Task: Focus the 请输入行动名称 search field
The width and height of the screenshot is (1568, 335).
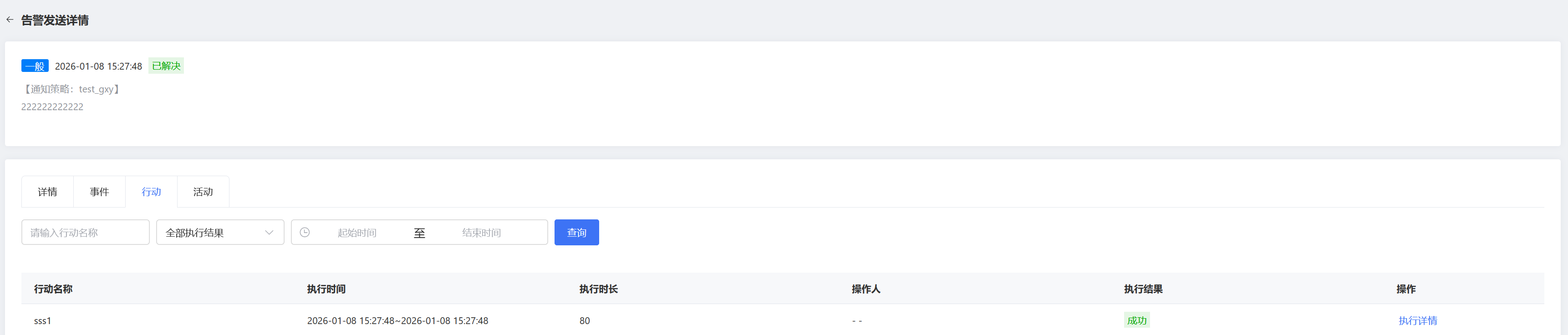Action: [x=85, y=232]
